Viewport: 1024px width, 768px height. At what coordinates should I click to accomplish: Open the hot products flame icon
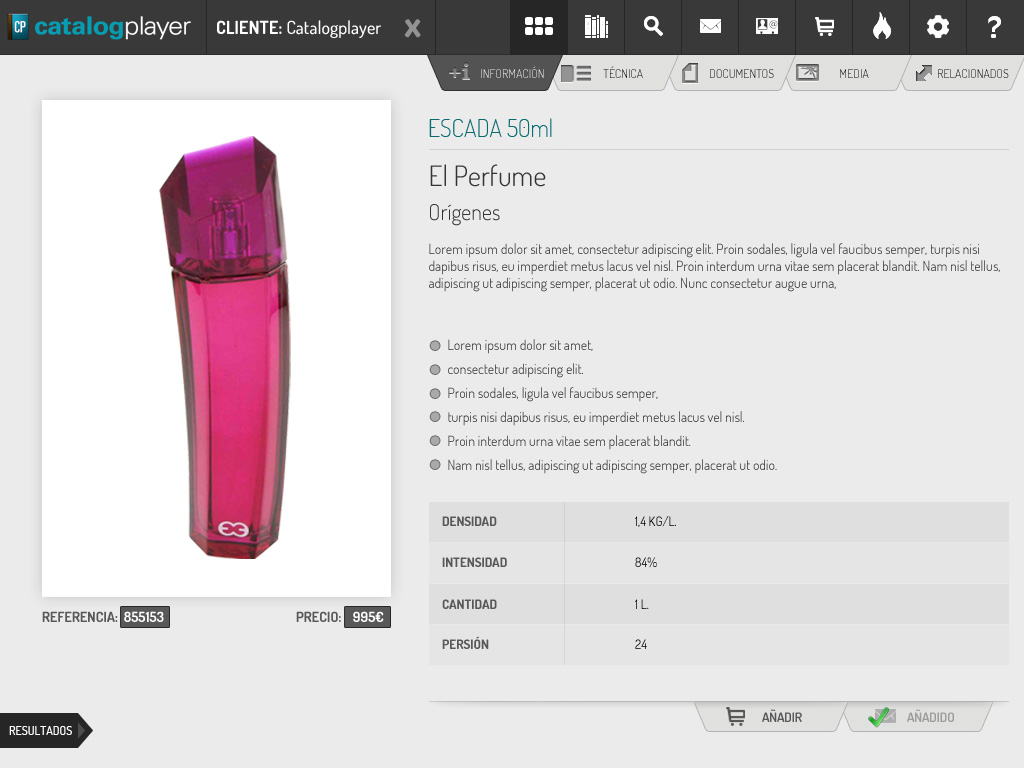[x=882, y=27]
